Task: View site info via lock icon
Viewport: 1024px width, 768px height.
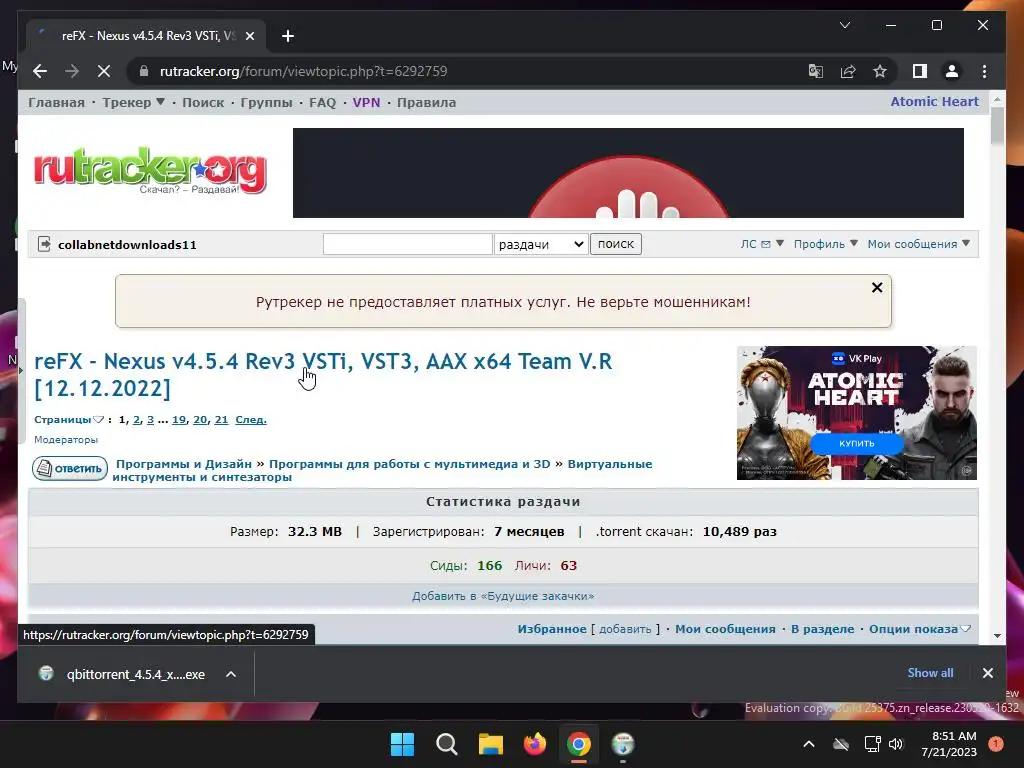Action: (x=144, y=71)
